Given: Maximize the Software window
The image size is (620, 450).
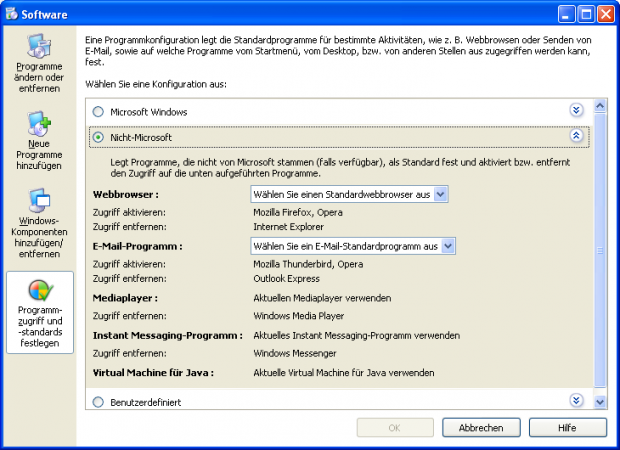Looking at the screenshot, I should pos(583,14).
